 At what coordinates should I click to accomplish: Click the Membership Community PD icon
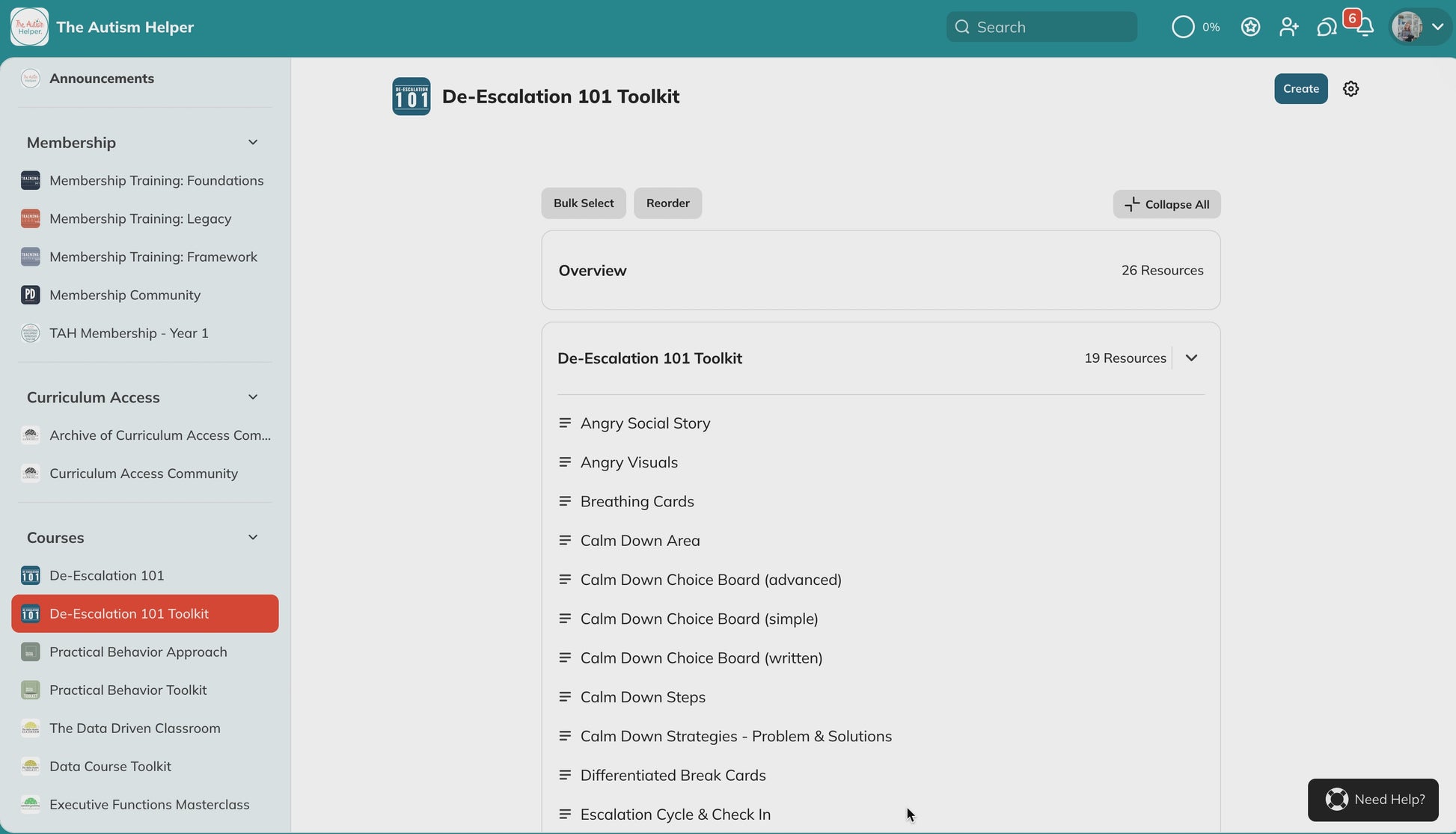[30, 295]
